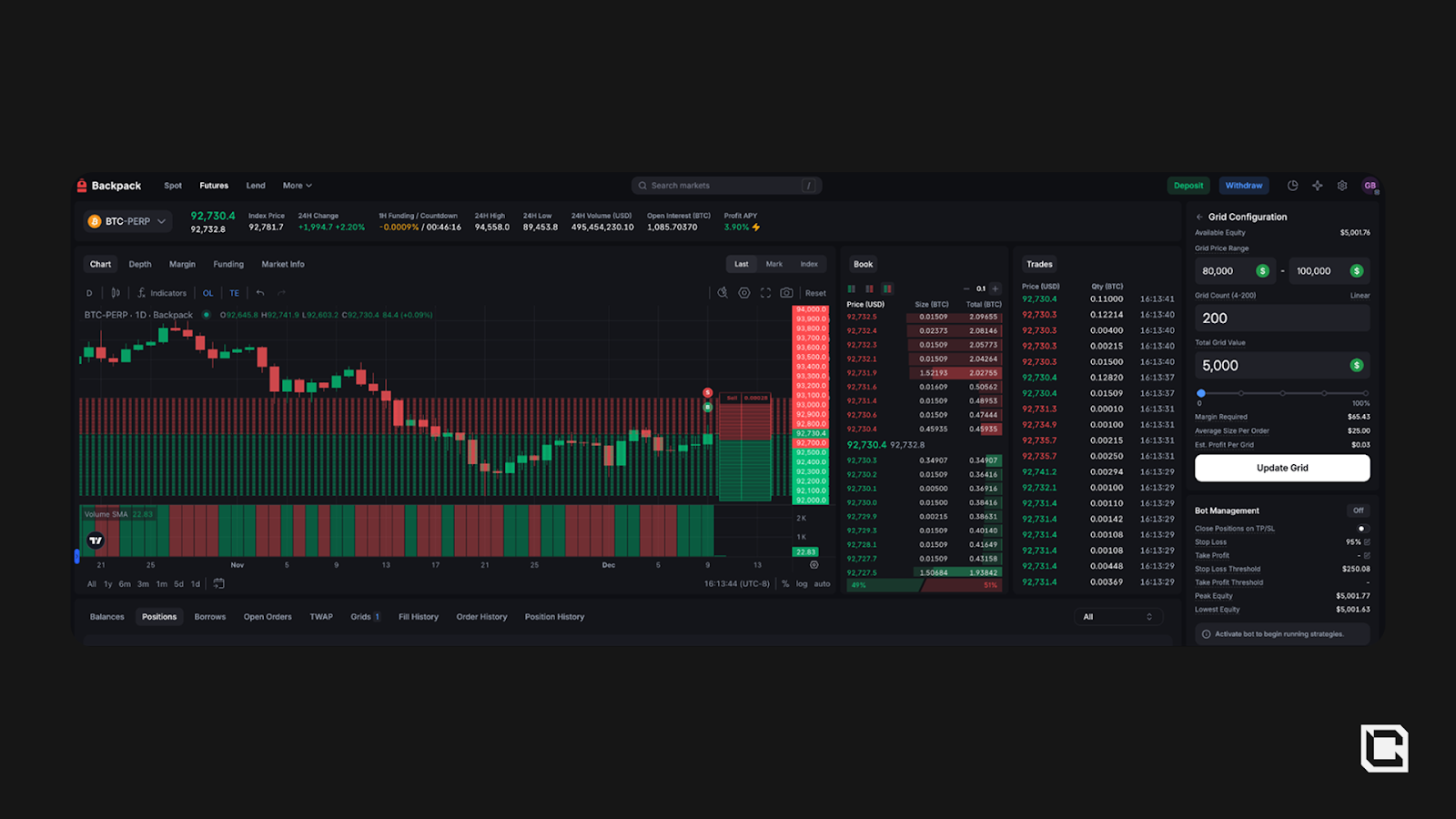1456x819 pixels.
Task: Edit the Grid Count field
Action: point(1282,318)
